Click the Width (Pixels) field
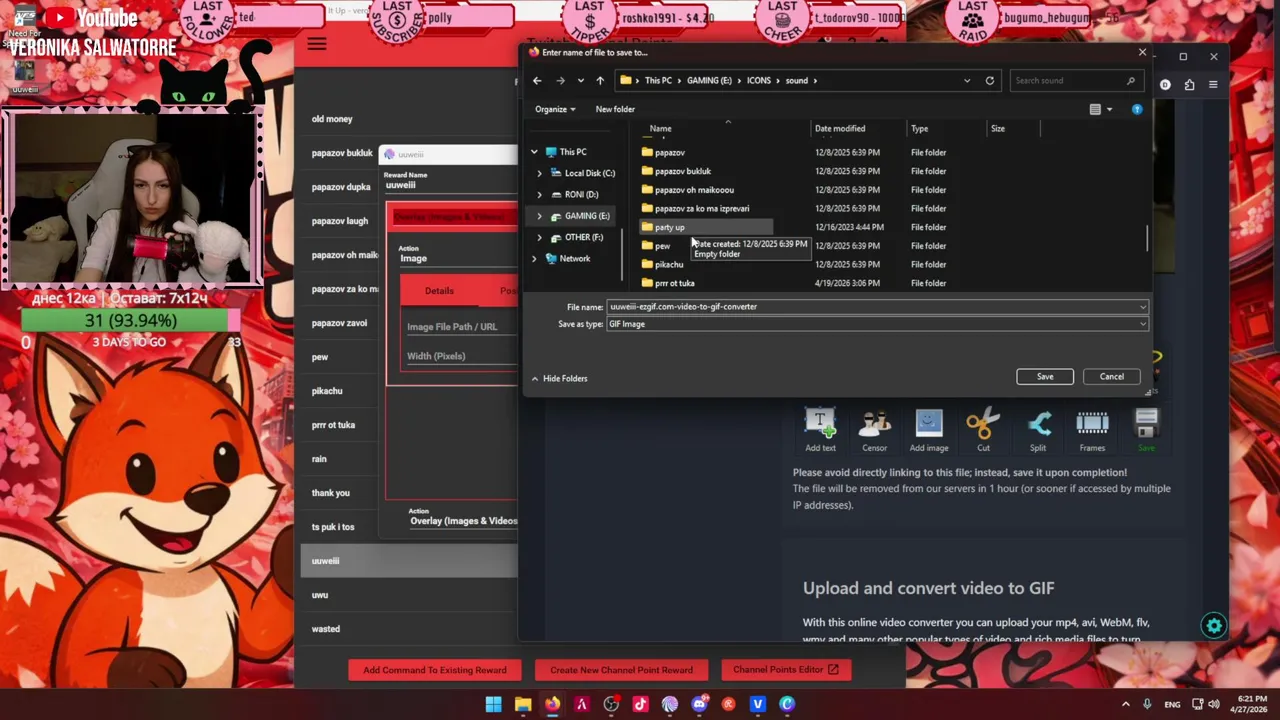The width and height of the screenshot is (1280, 720). click(x=460, y=356)
